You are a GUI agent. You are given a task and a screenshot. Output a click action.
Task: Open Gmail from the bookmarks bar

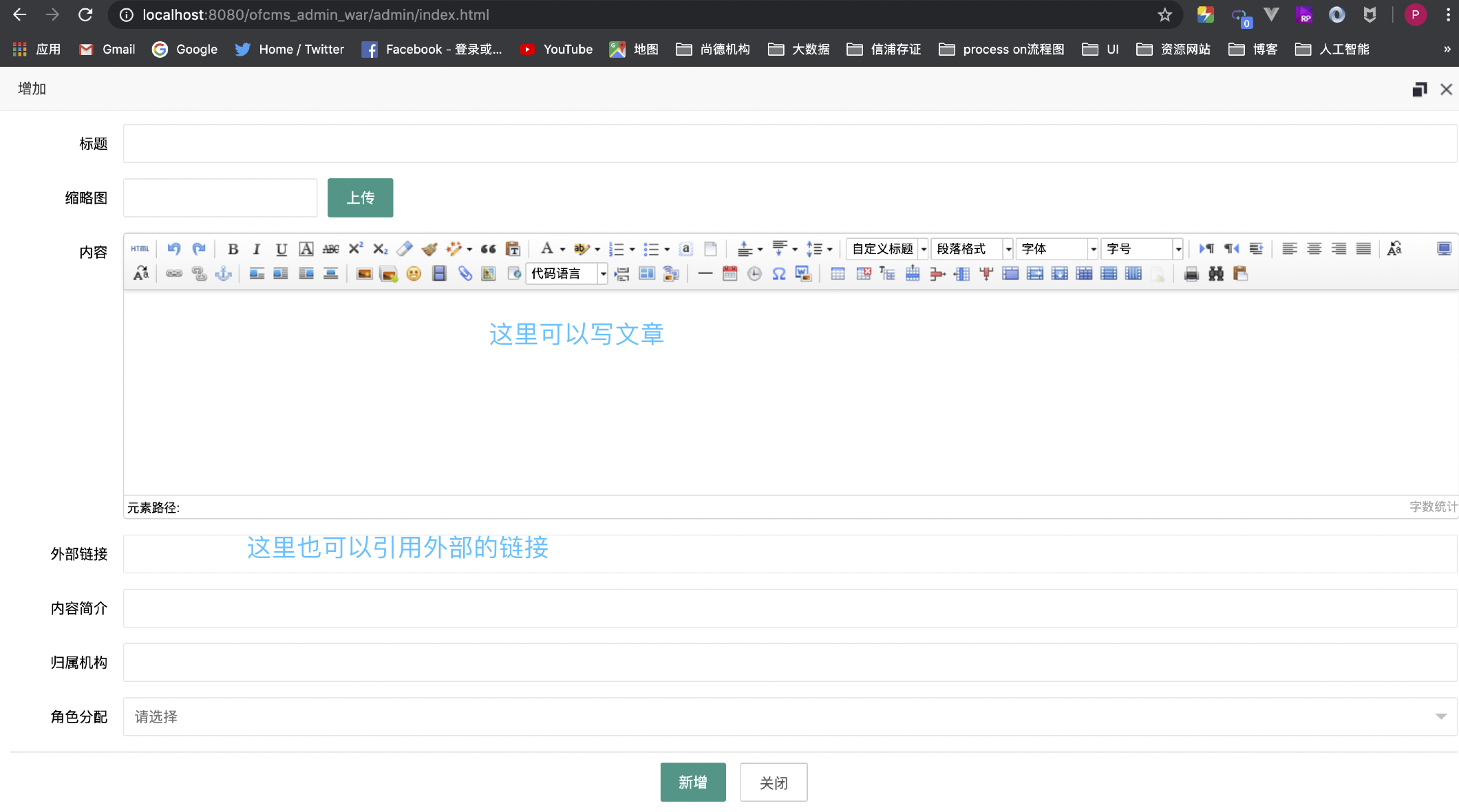pyautogui.click(x=106, y=49)
